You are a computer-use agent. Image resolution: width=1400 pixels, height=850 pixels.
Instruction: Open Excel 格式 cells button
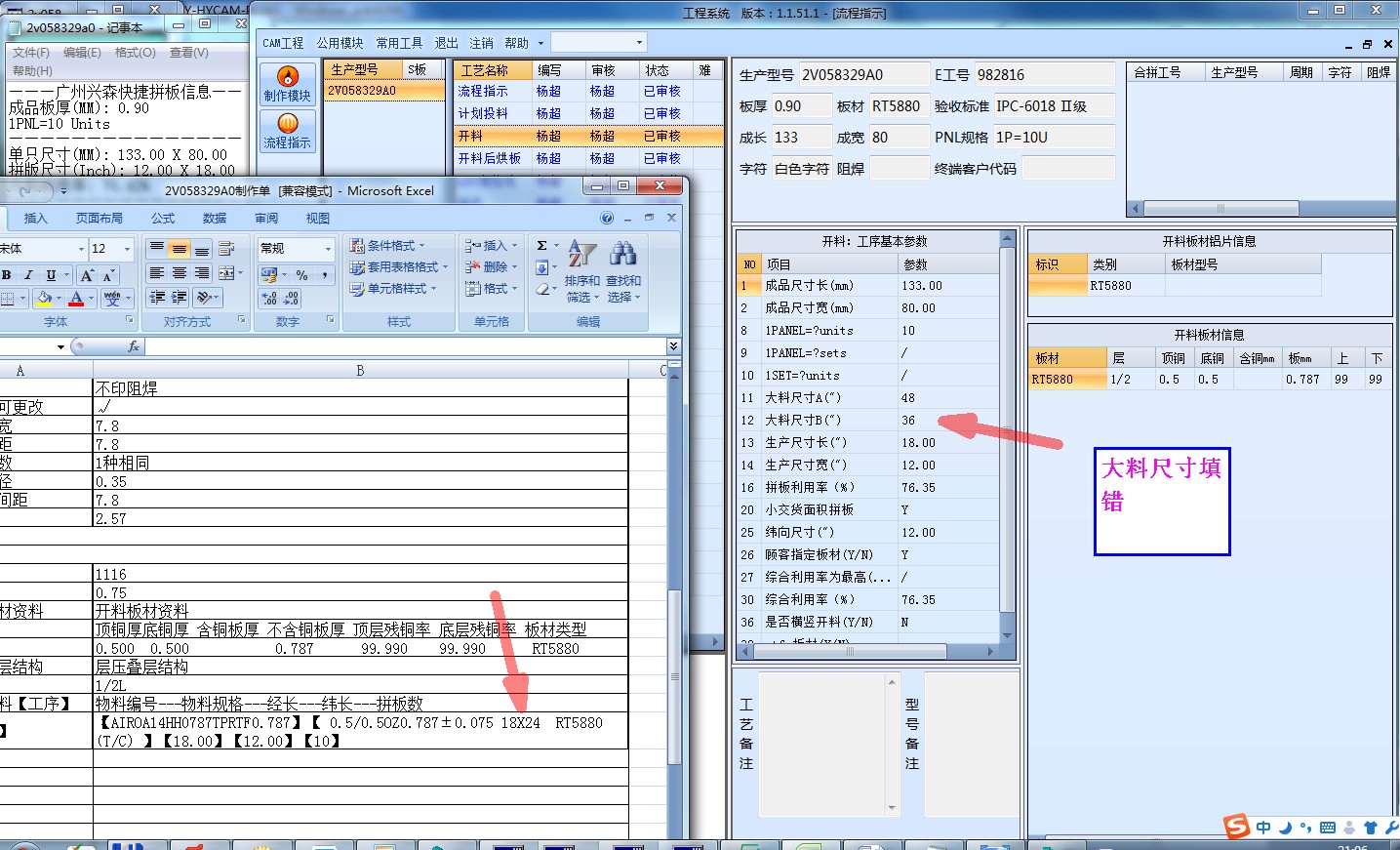[492, 289]
